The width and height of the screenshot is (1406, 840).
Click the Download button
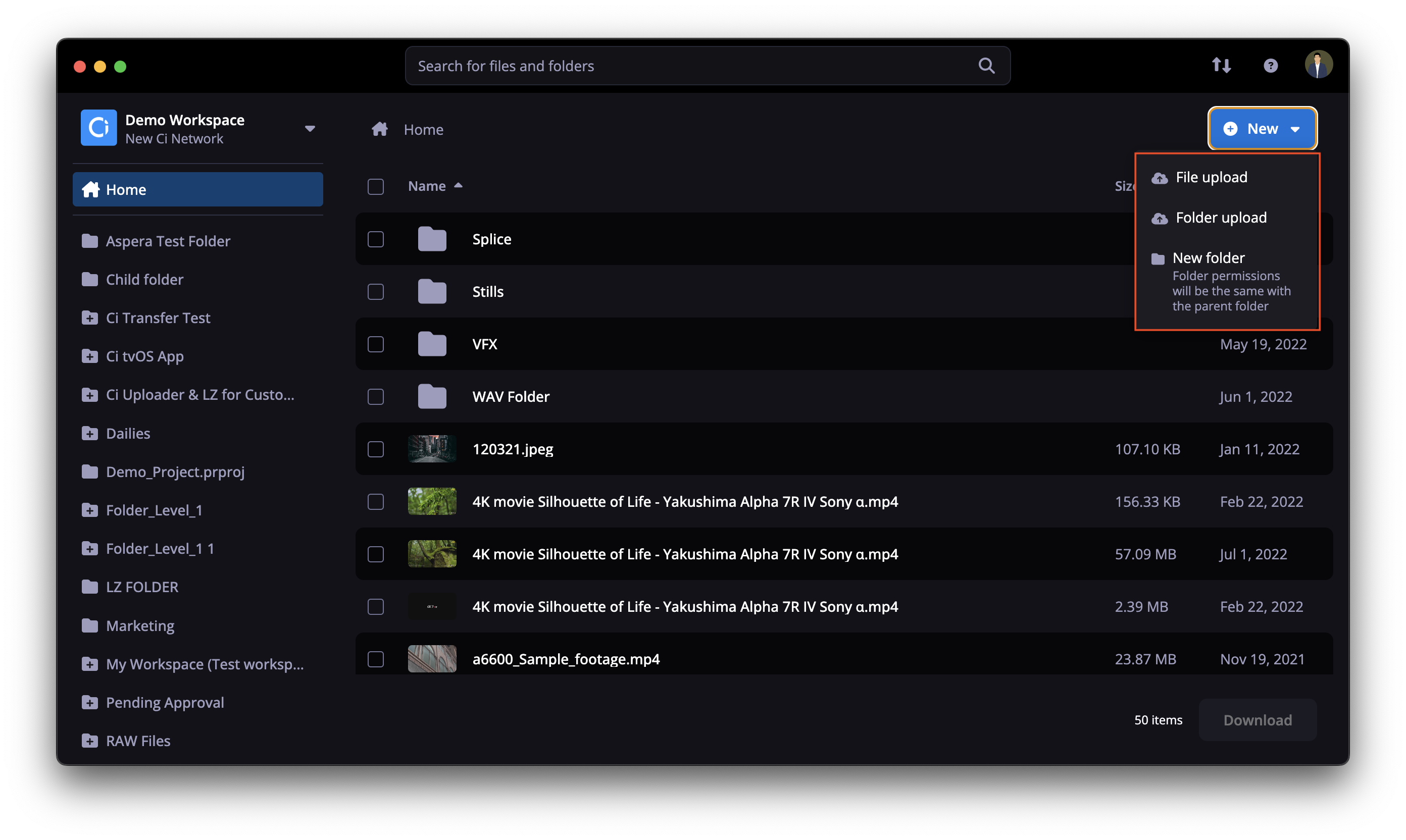tap(1257, 720)
